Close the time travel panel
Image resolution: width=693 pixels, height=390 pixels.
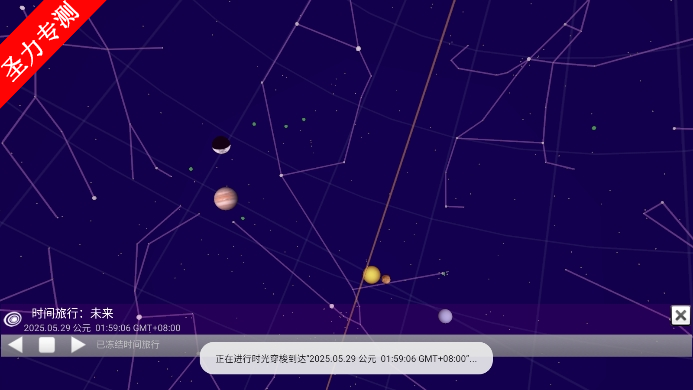click(x=680, y=315)
